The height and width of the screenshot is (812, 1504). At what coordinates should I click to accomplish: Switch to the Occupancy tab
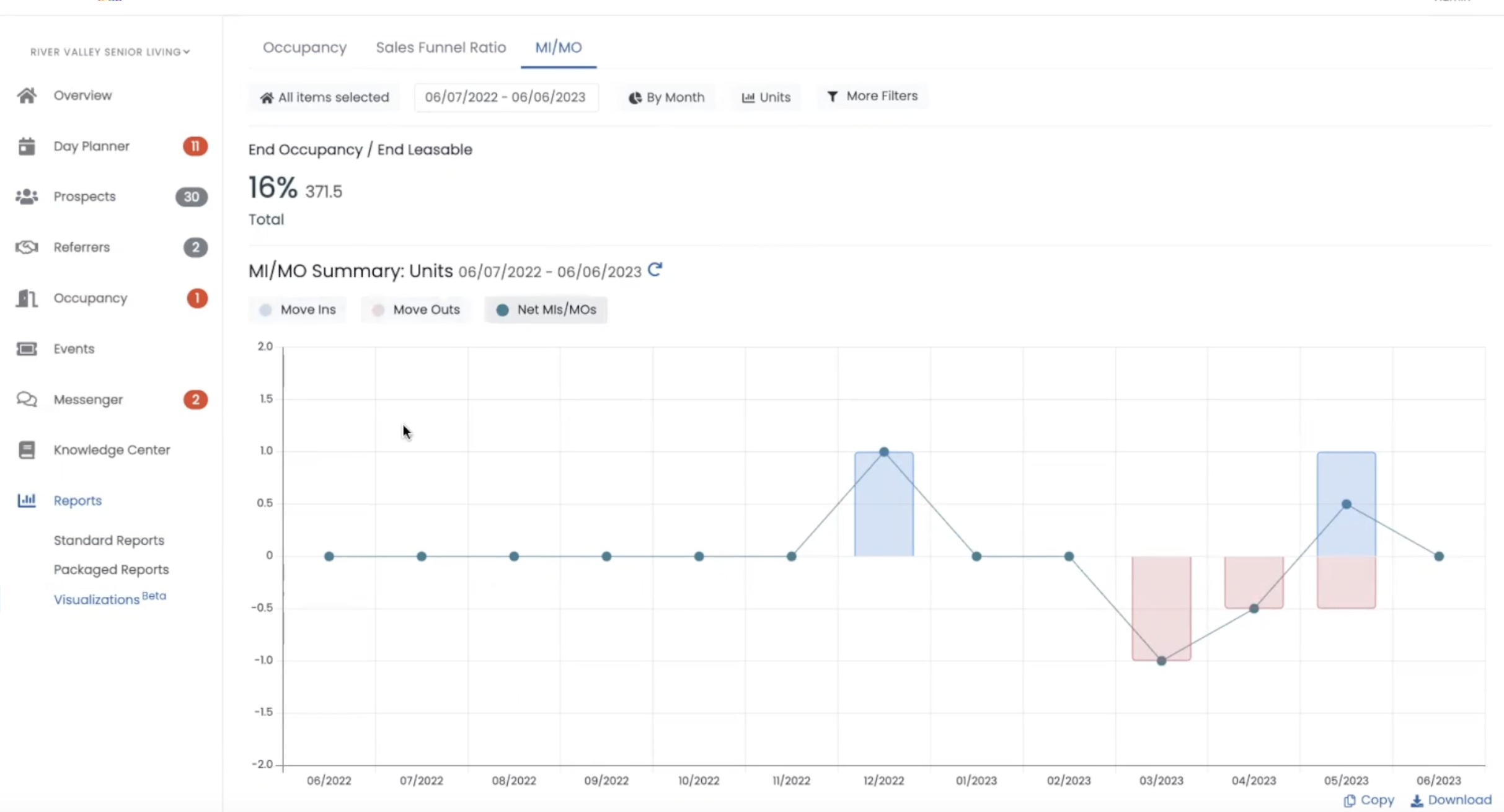point(304,48)
